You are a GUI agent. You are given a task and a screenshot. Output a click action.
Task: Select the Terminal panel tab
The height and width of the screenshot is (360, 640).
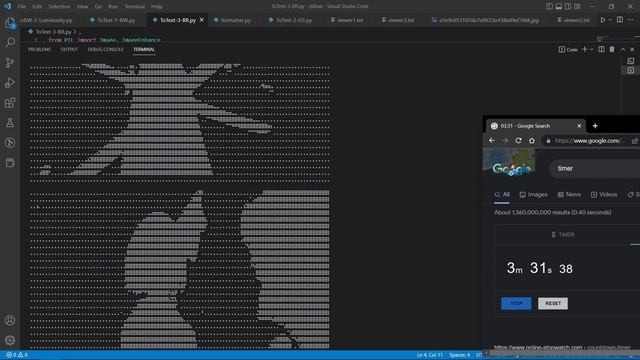(x=144, y=49)
